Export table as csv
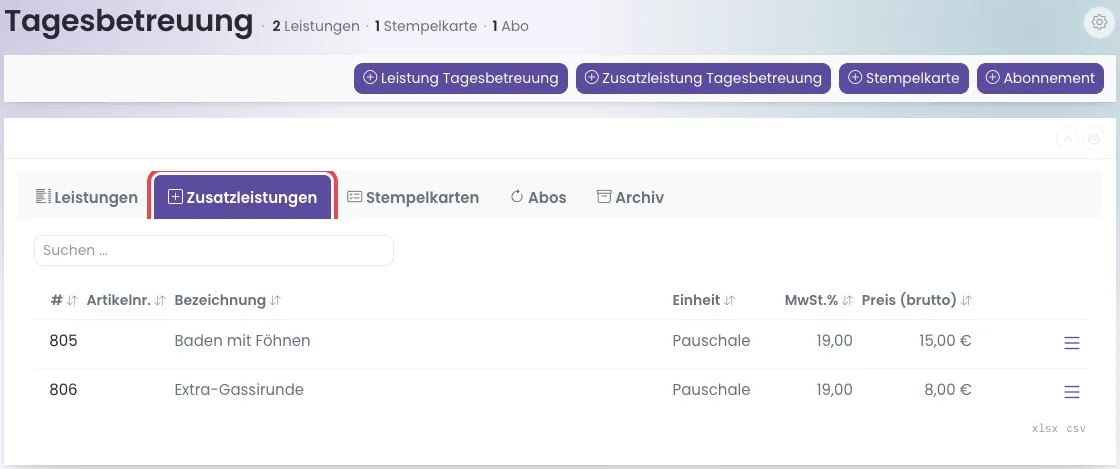 [1076, 429]
